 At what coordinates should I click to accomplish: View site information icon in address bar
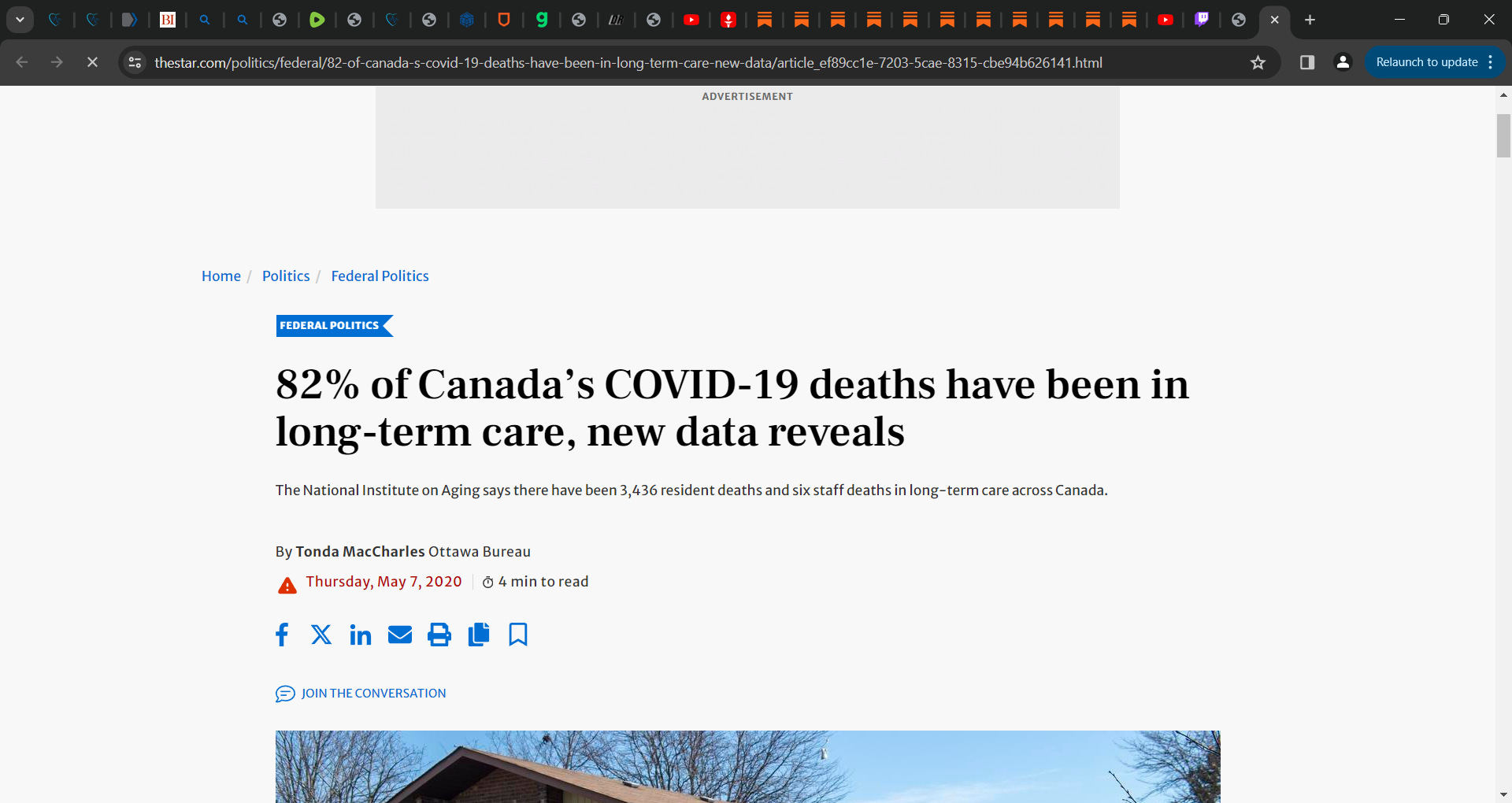(135, 62)
